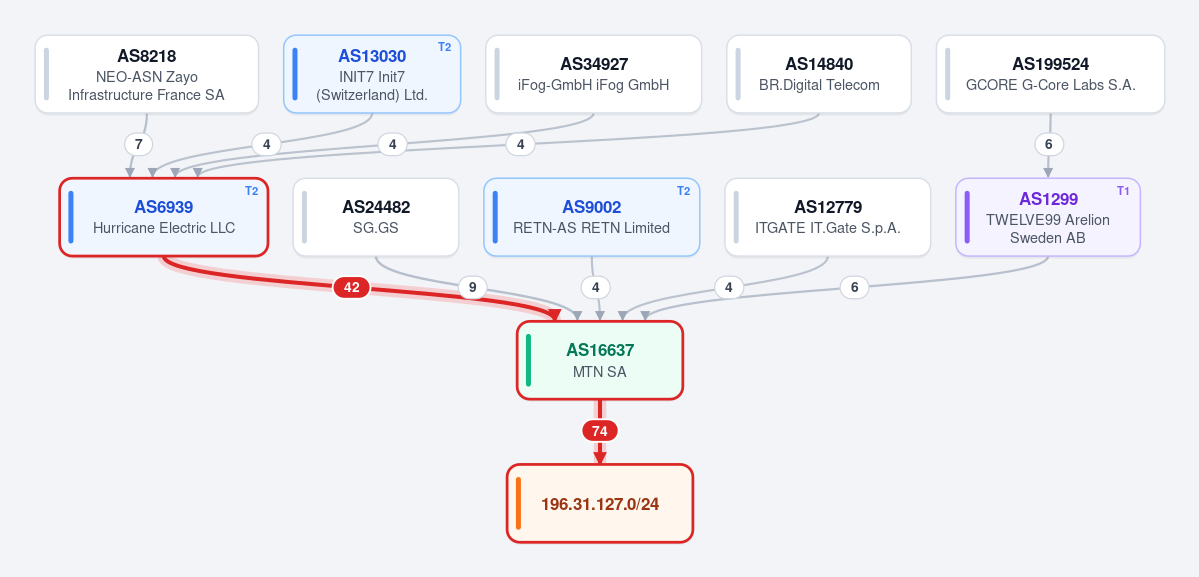The width and height of the screenshot is (1199, 577).
Task: Click the T2 badge on AS9002
Action: click(x=684, y=191)
